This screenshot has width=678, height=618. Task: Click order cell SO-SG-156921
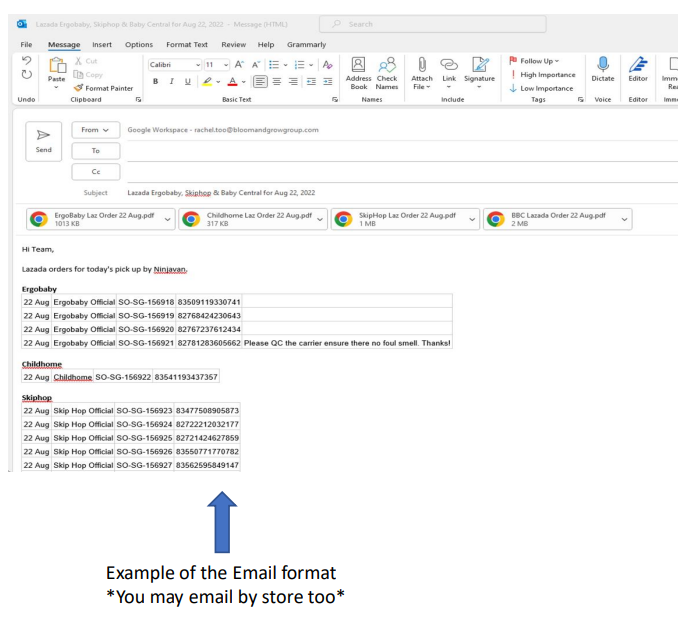[x=146, y=343]
